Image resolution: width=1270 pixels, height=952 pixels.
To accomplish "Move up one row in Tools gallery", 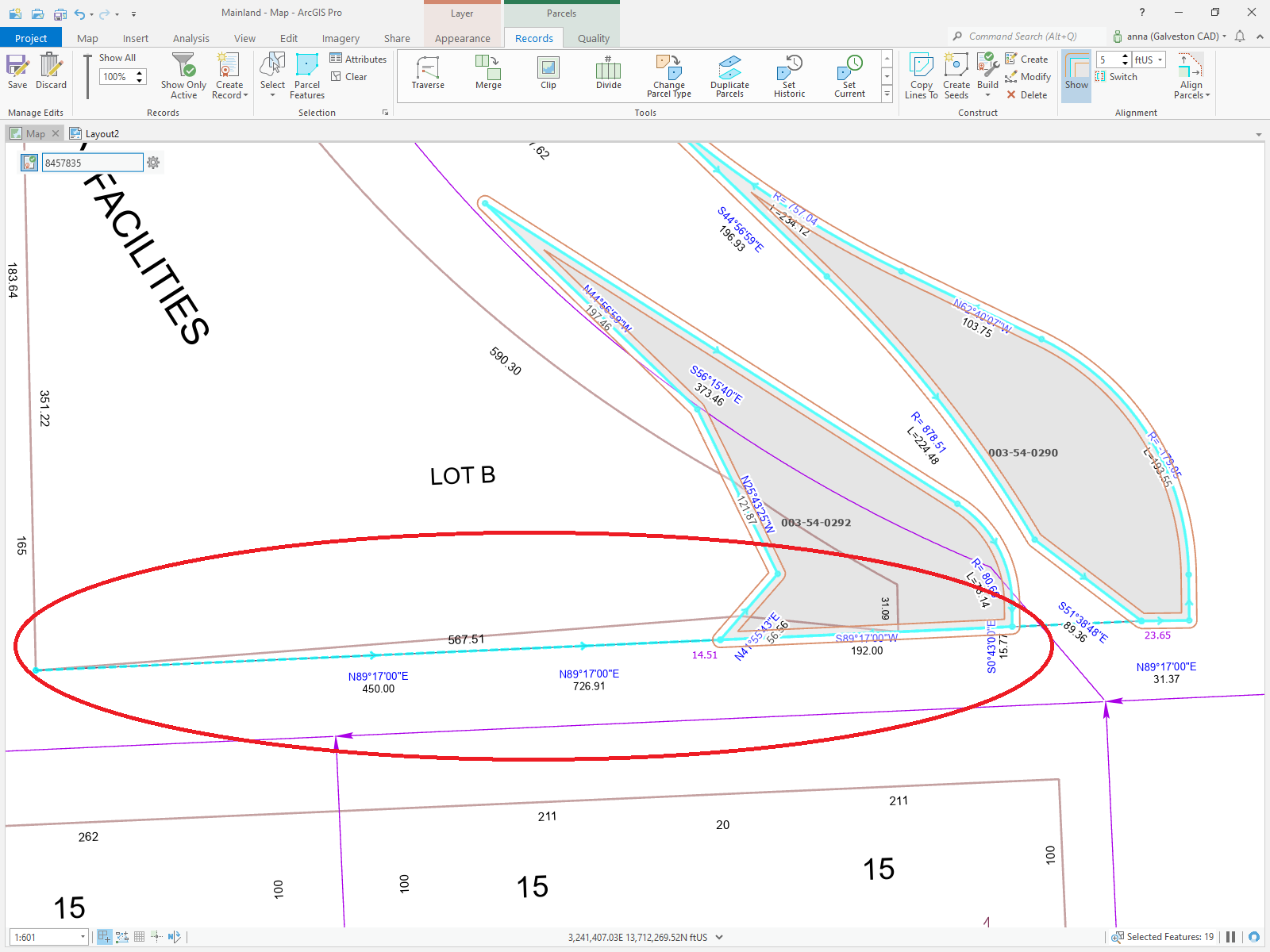I will [x=887, y=59].
